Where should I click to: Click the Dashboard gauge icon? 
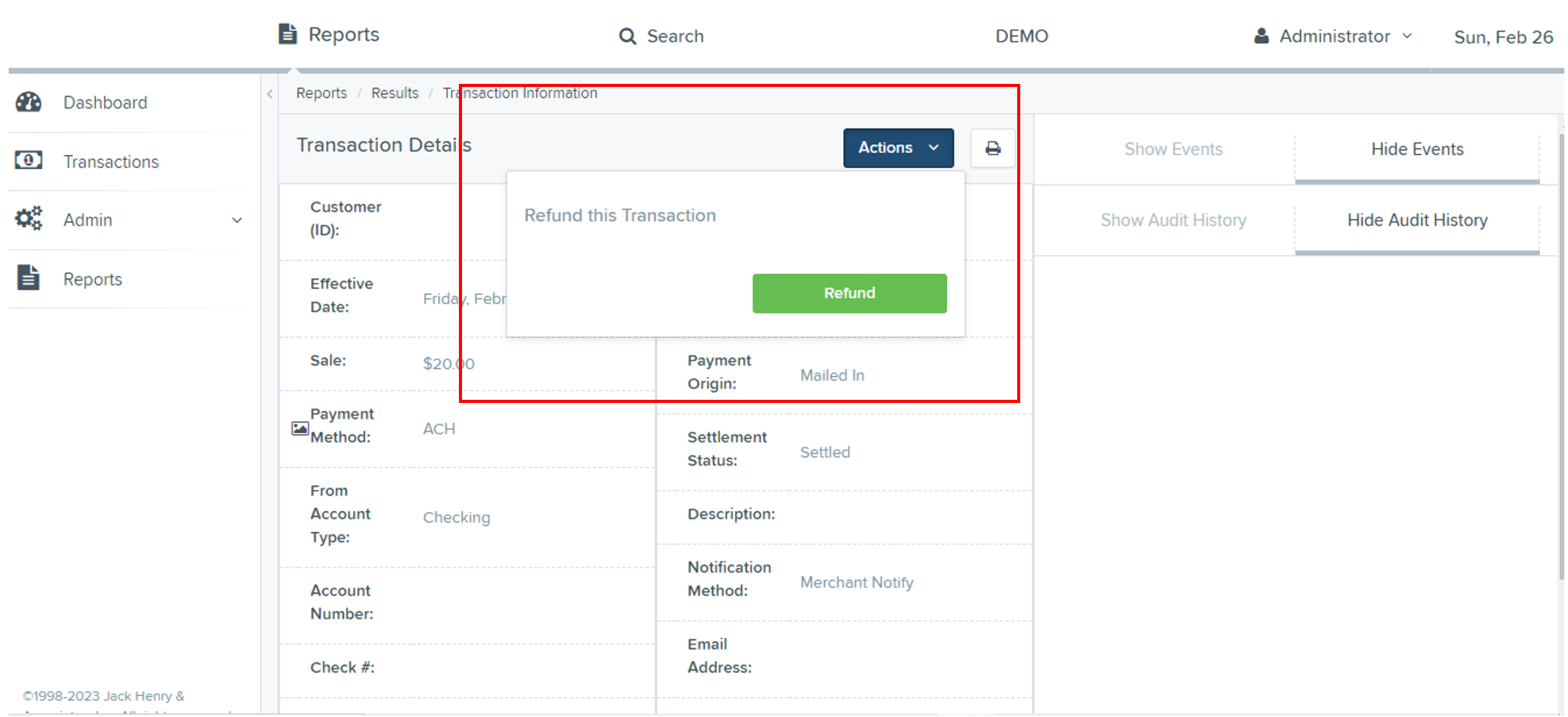click(28, 102)
